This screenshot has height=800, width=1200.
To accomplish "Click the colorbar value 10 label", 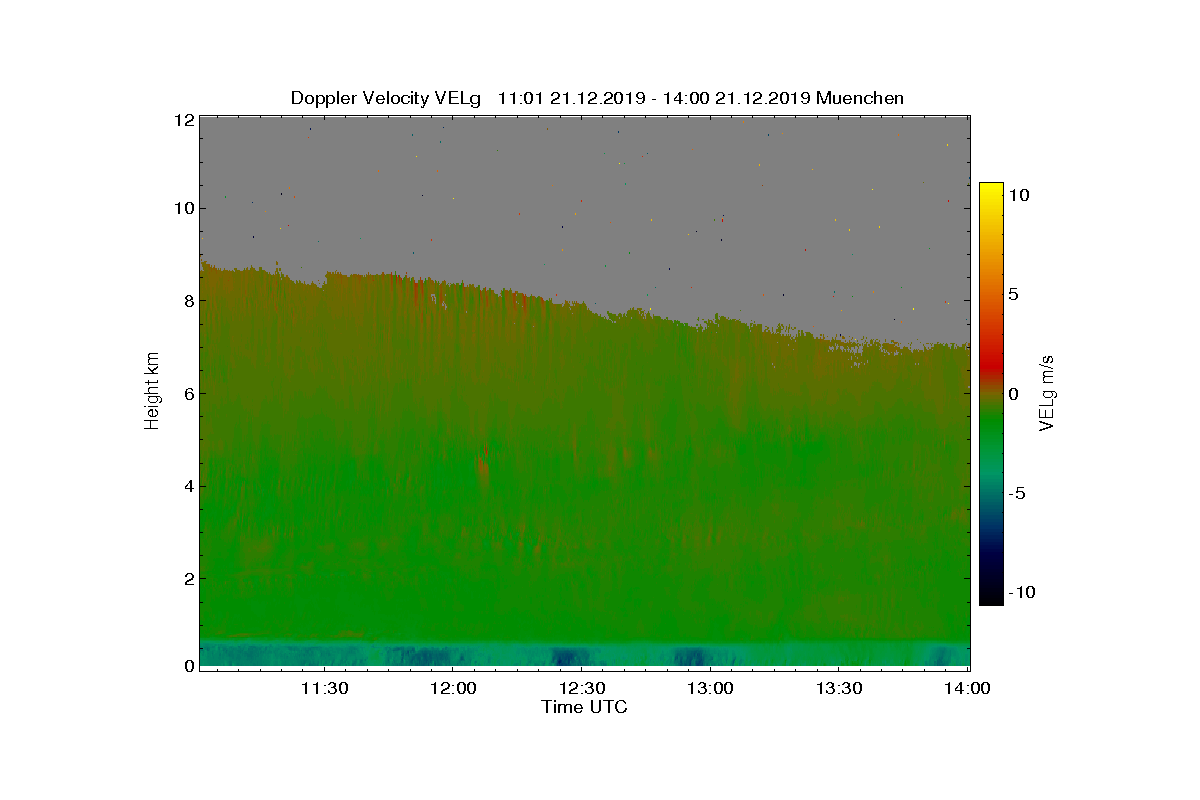I will click(x=1019, y=196).
